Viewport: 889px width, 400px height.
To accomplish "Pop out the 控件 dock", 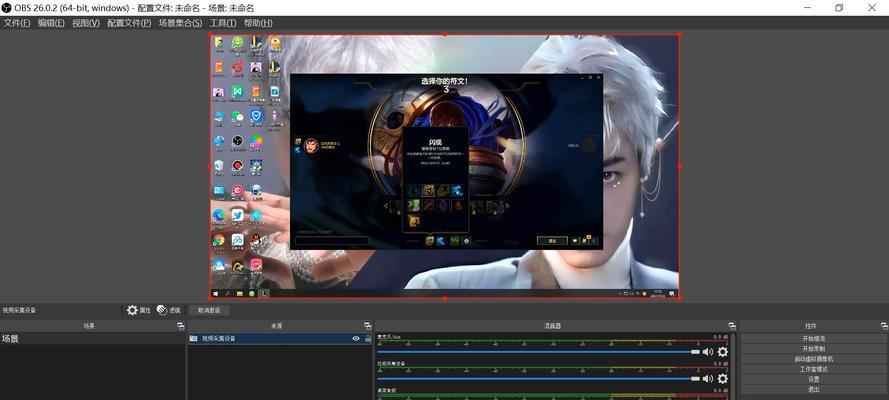I will (x=884, y=326).
